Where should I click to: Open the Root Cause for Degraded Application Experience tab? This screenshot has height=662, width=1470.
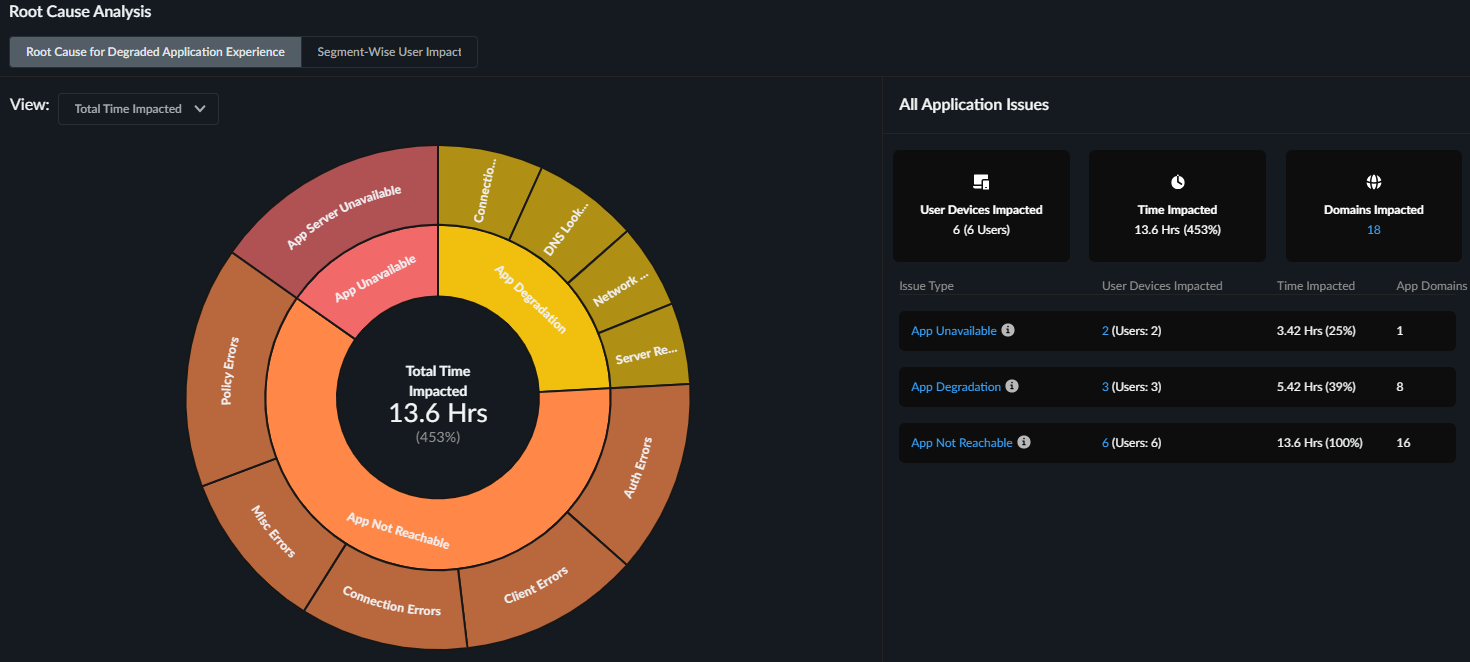click(x=155, y=52)
